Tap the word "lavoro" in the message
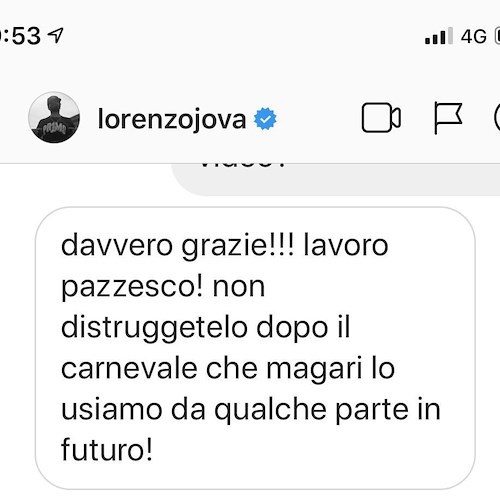Viewport: 500px width, 500px height. [x=346, y=246]
